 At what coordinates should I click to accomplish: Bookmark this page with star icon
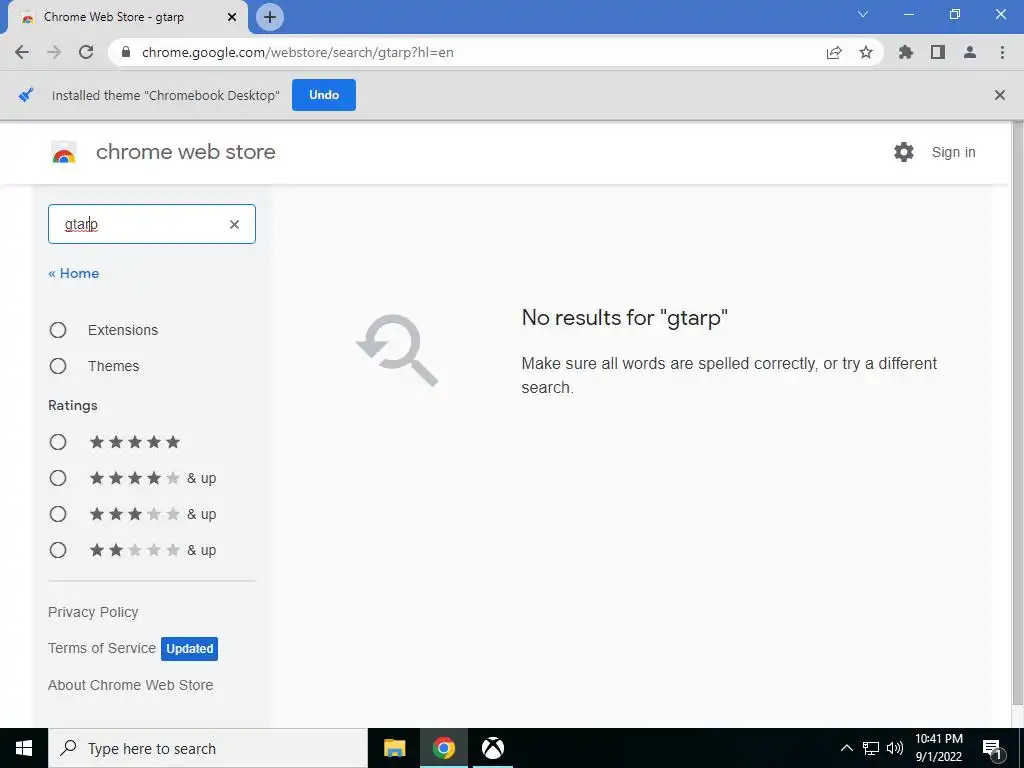click(866, 52)
